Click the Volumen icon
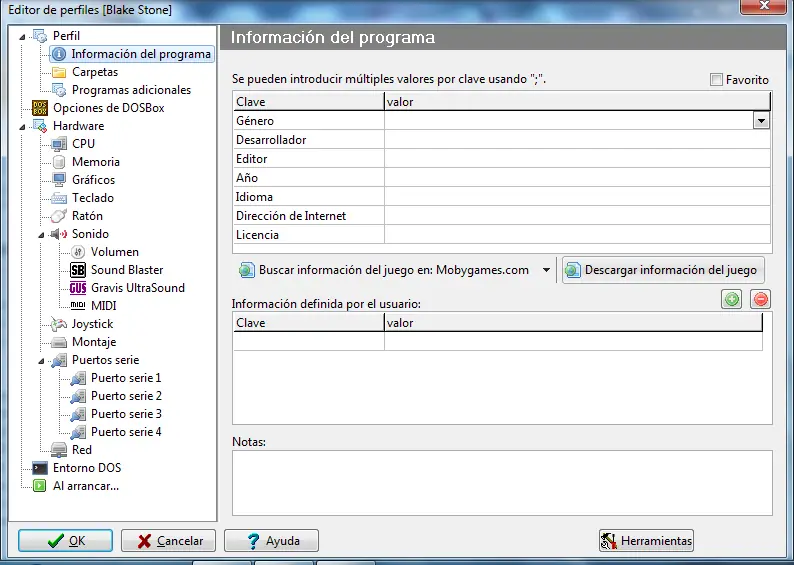Screen dimensions: 794x565 coord(78,252)
